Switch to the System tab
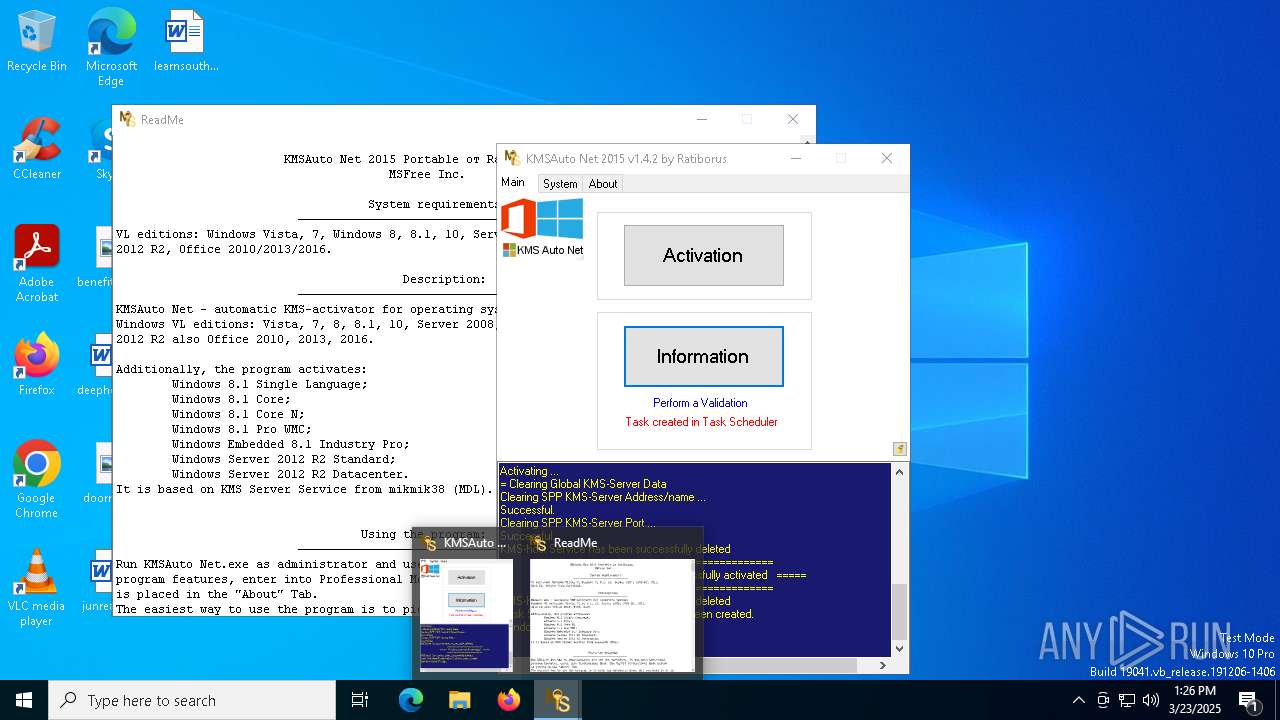The height and width of the screenshot is (720, 1280). (x=560, y=184)
